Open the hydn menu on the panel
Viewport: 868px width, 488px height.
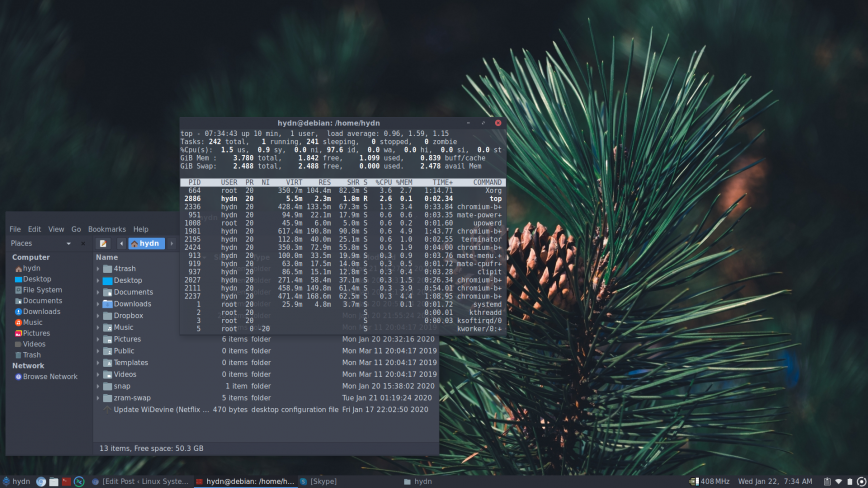[16, 481]
